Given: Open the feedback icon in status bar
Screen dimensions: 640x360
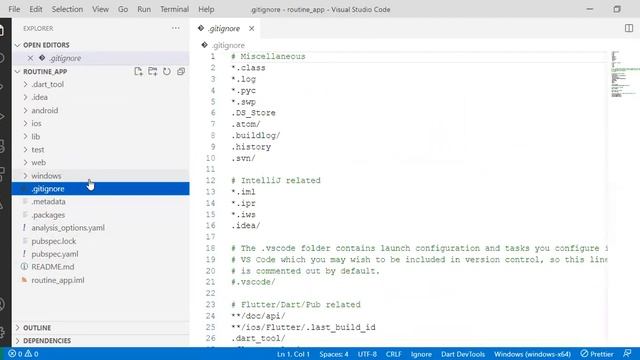Looking at the screenshot, I should (x=627, y=353).
